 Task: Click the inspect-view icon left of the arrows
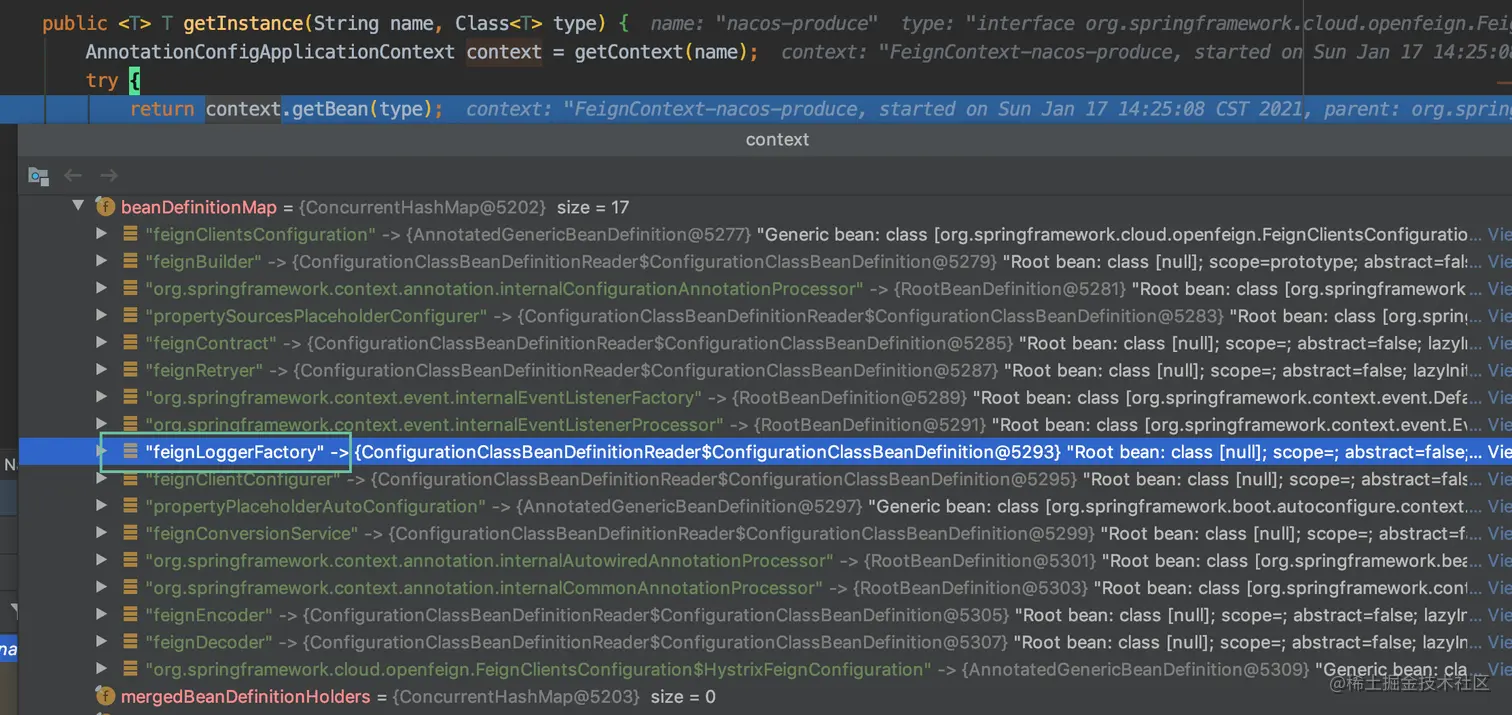[x=39, y=176]
